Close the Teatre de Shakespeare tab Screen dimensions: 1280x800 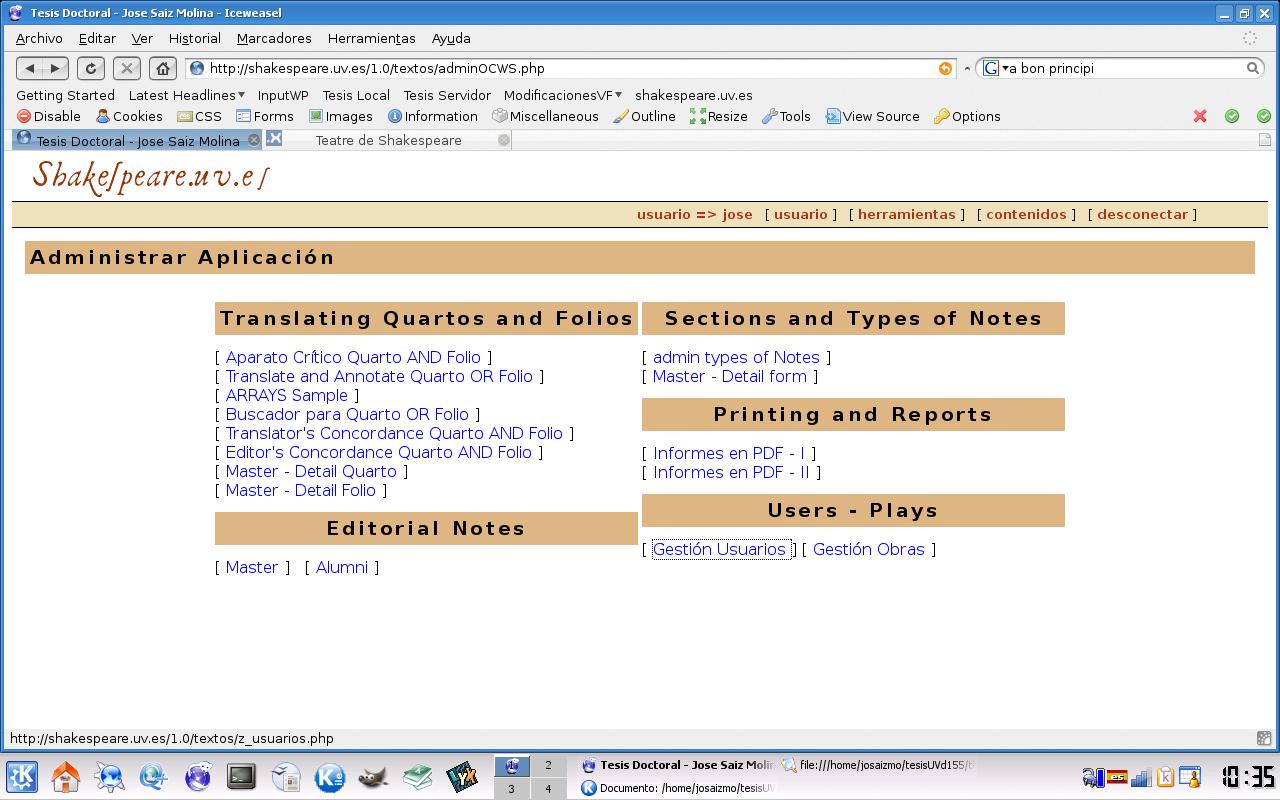504,140
